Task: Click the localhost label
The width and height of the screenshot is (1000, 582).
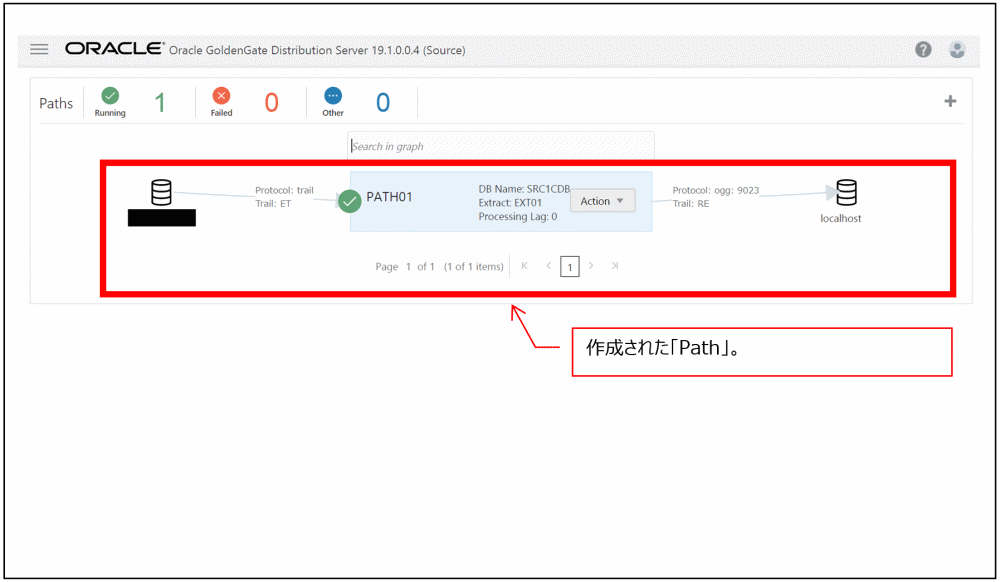Action: click(841, 218)
